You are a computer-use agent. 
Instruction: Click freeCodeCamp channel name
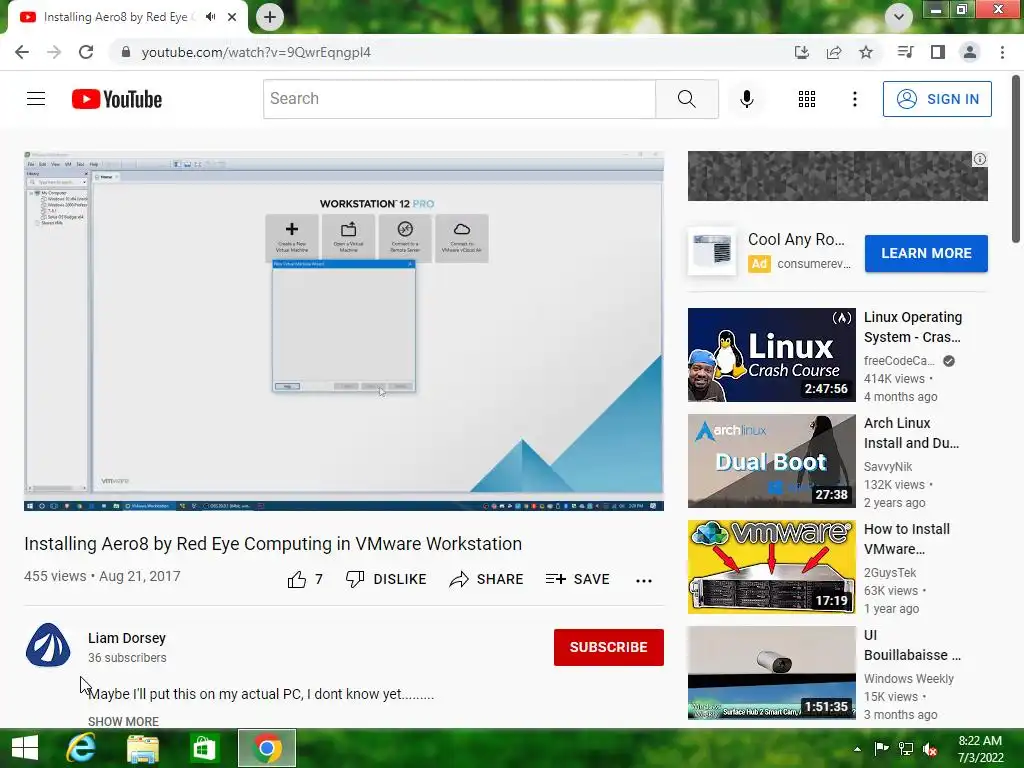click(x=899, y=360)
